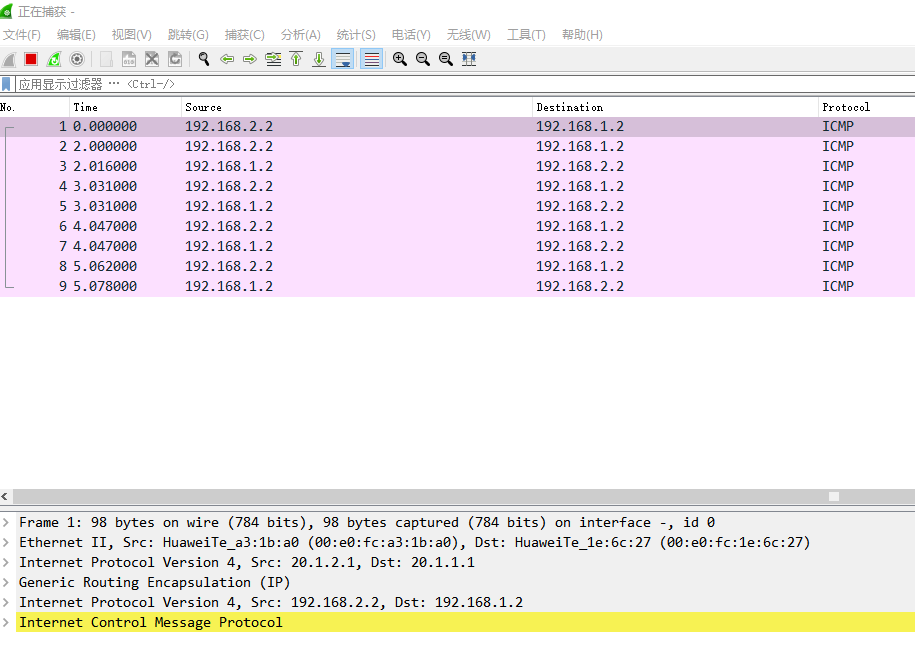
Task: Go to previous packet with left arrow
Action: pos(227,59)
